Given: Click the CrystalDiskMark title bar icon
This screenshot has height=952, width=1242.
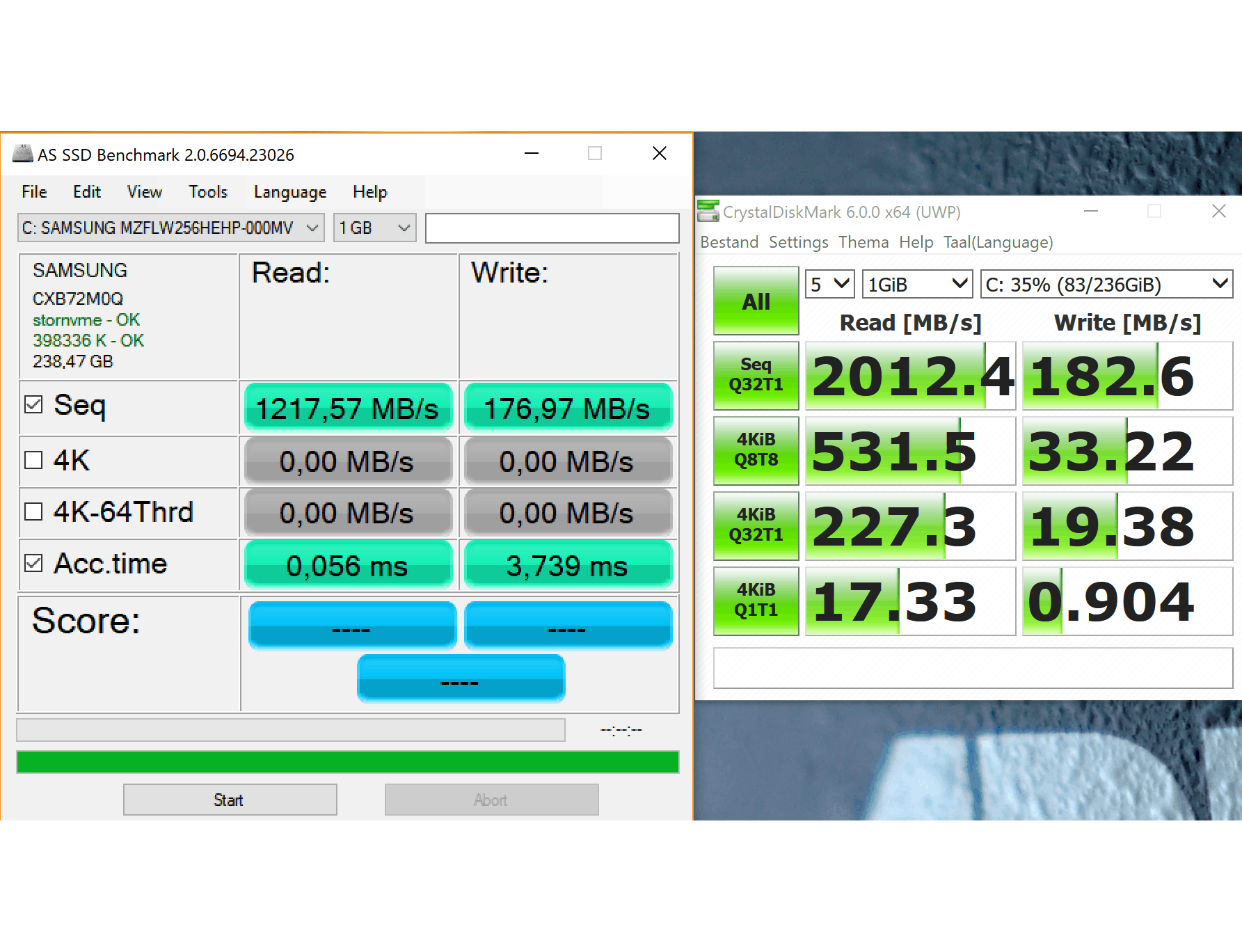Looking at the screenshot, I should (708, 212).
